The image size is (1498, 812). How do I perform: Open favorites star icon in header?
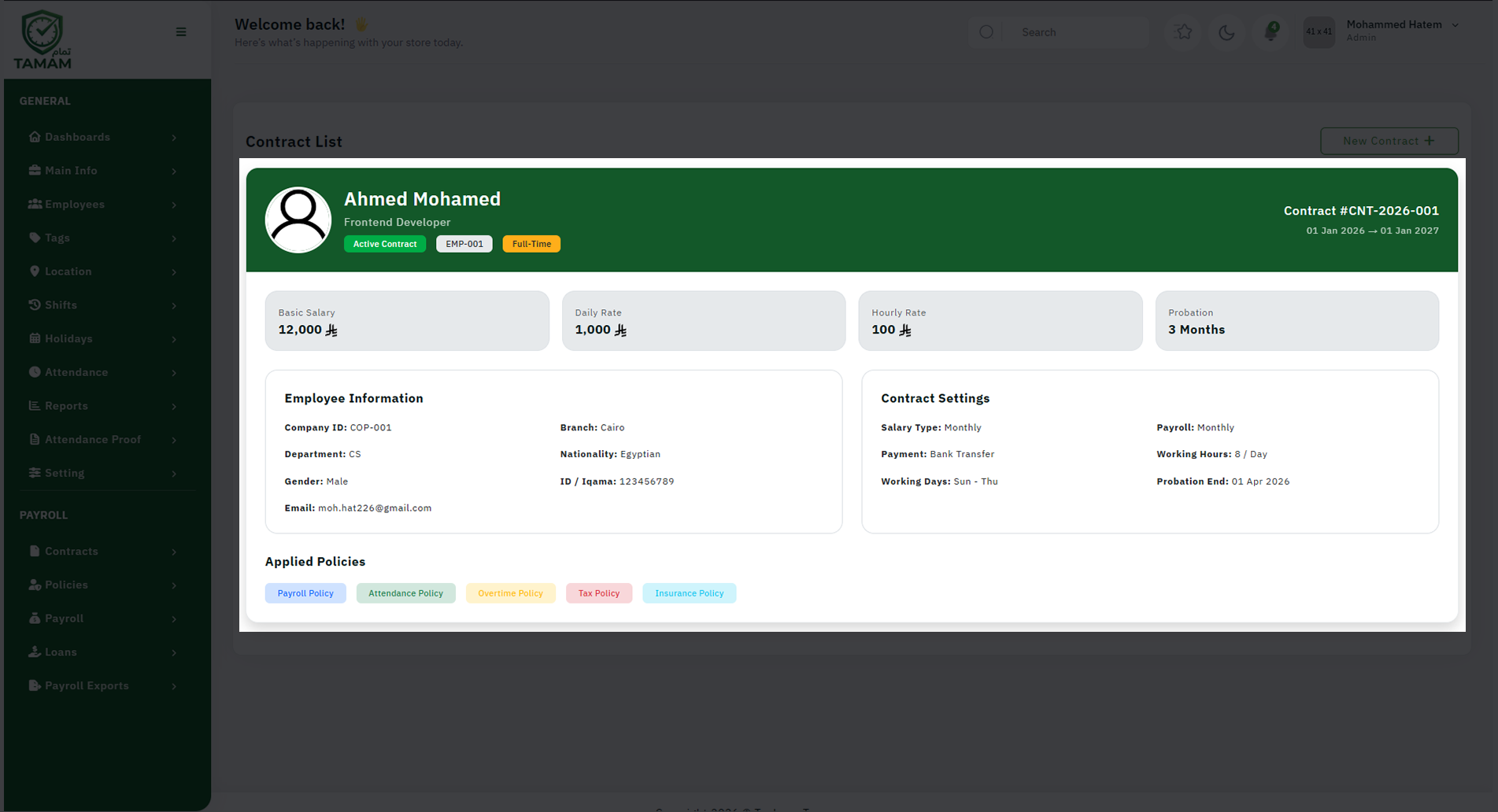tap(1183, 32)
